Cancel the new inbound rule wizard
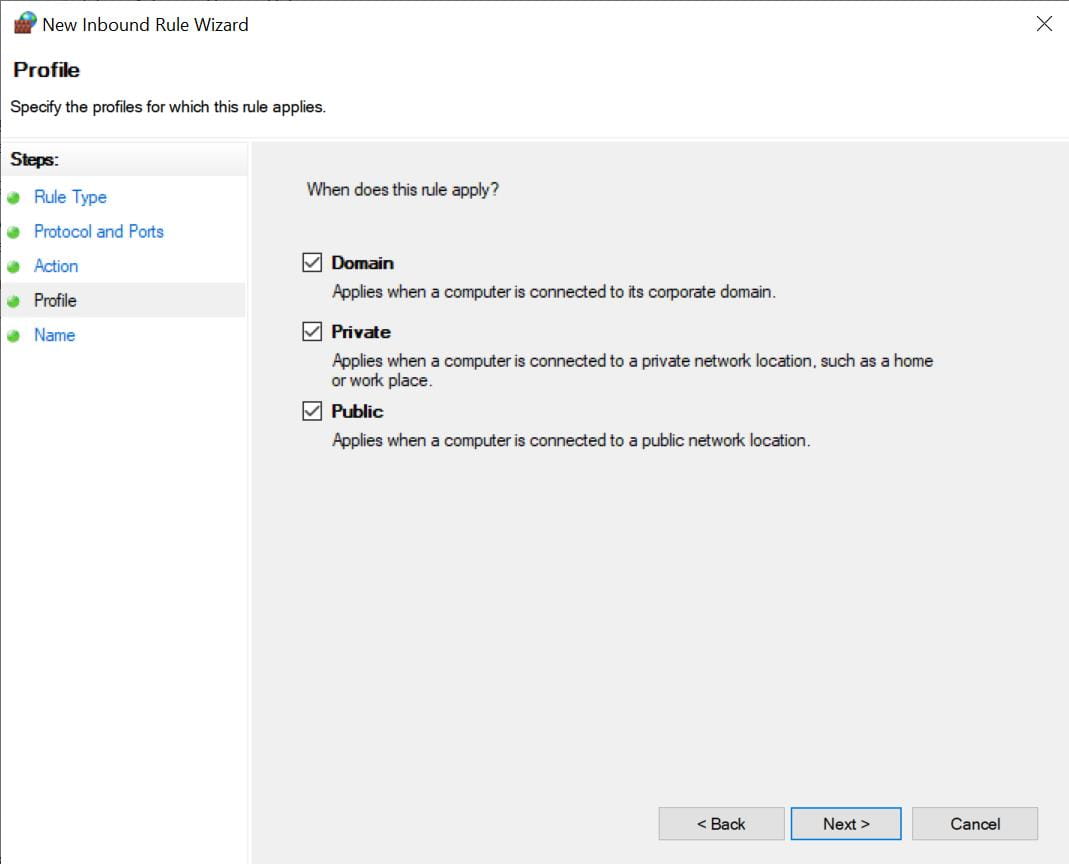Viewport: 1069px width, 864px height. tap(975, 824)
